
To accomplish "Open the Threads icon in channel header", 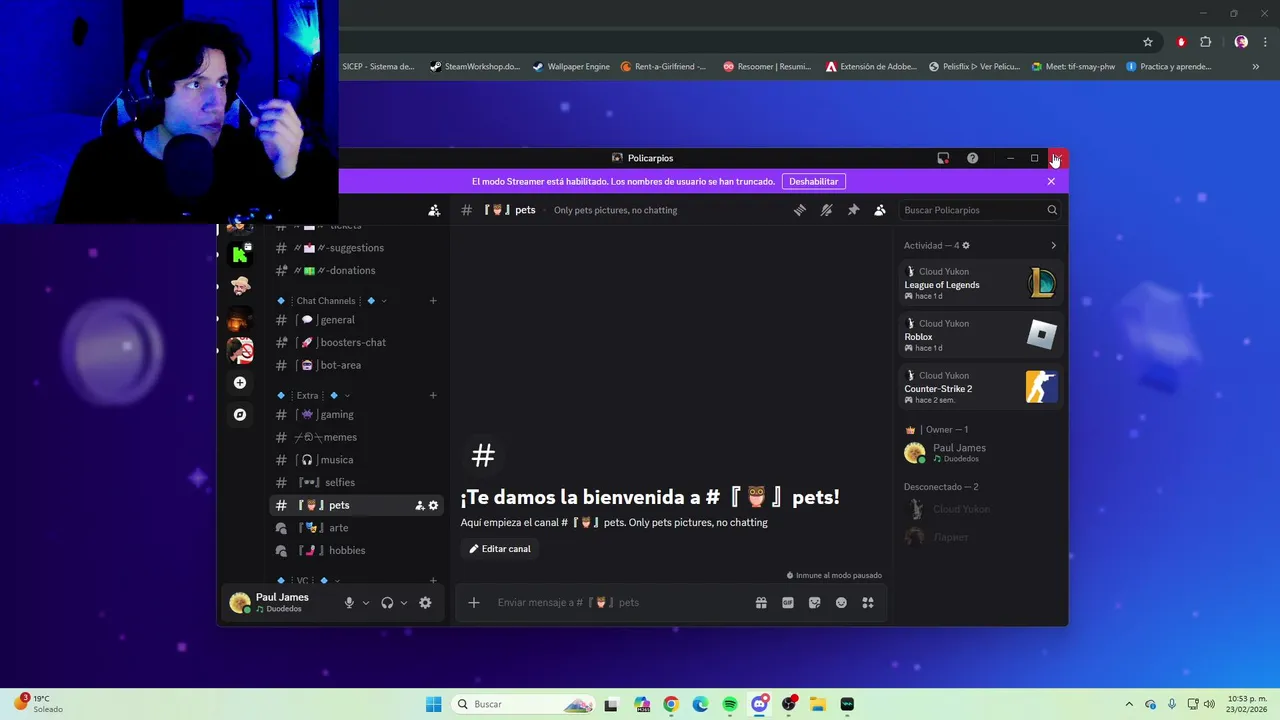I will tap(800, 210).
